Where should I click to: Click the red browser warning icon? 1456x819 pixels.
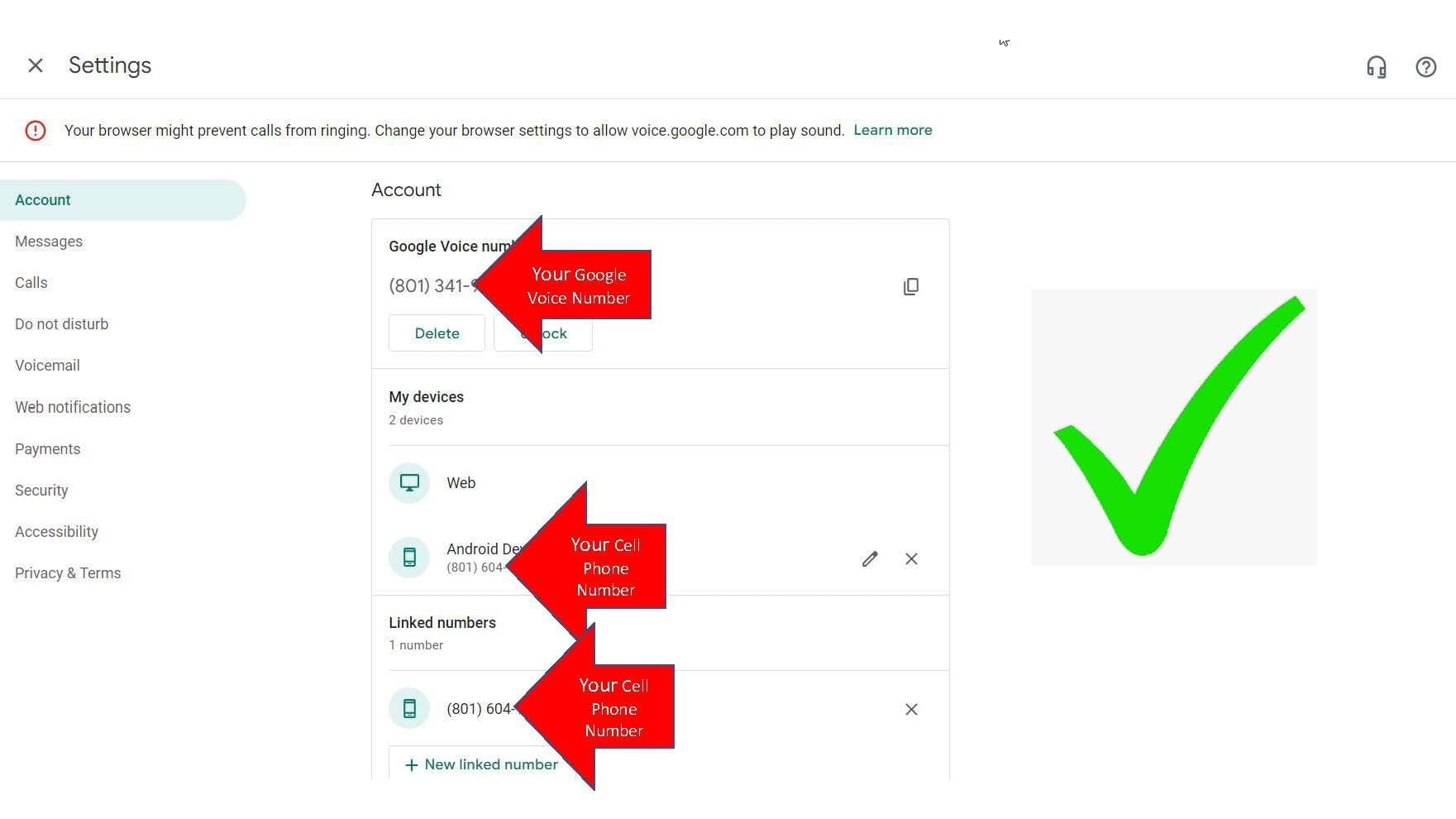tap(36, 131)
